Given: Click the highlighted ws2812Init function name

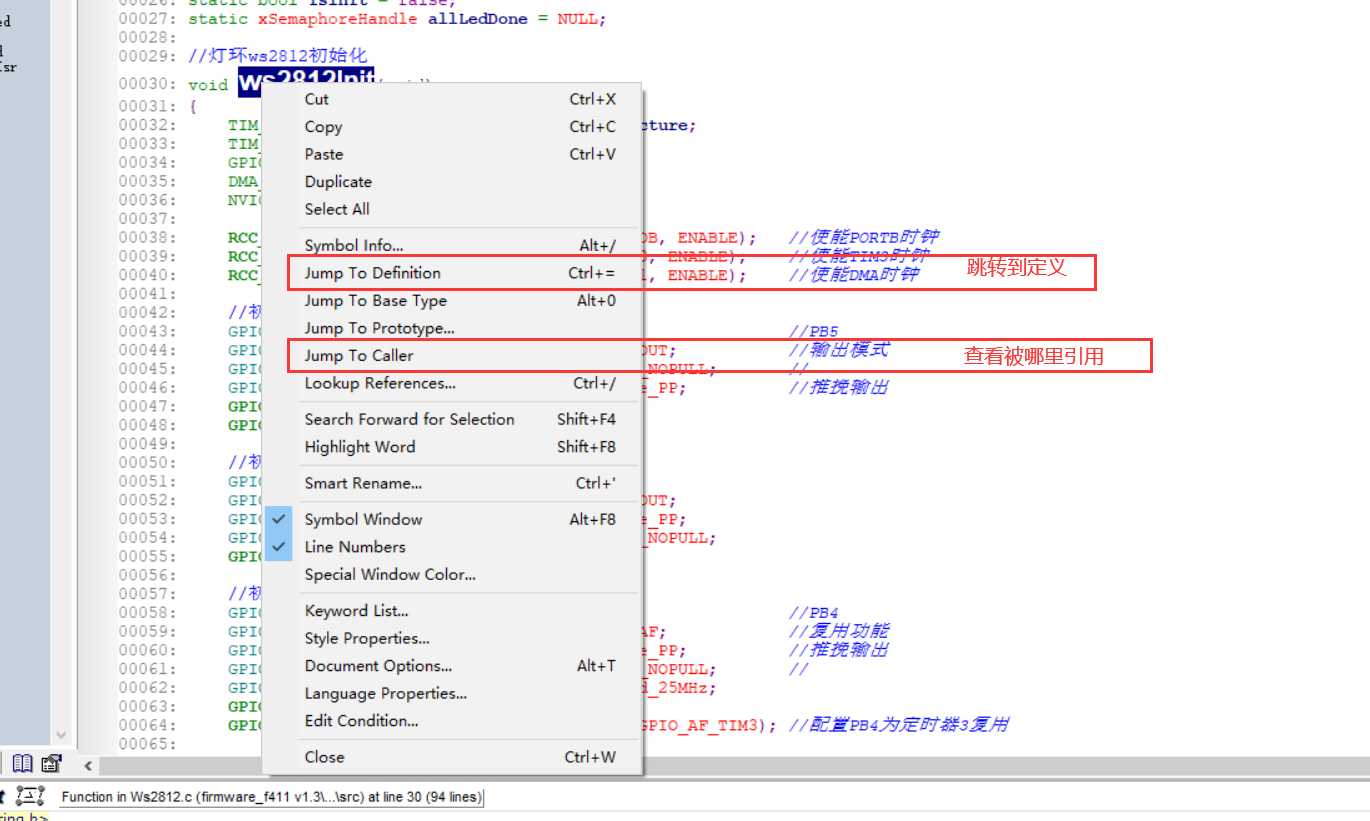Looking at the screenshot, I should coord(306,83).
